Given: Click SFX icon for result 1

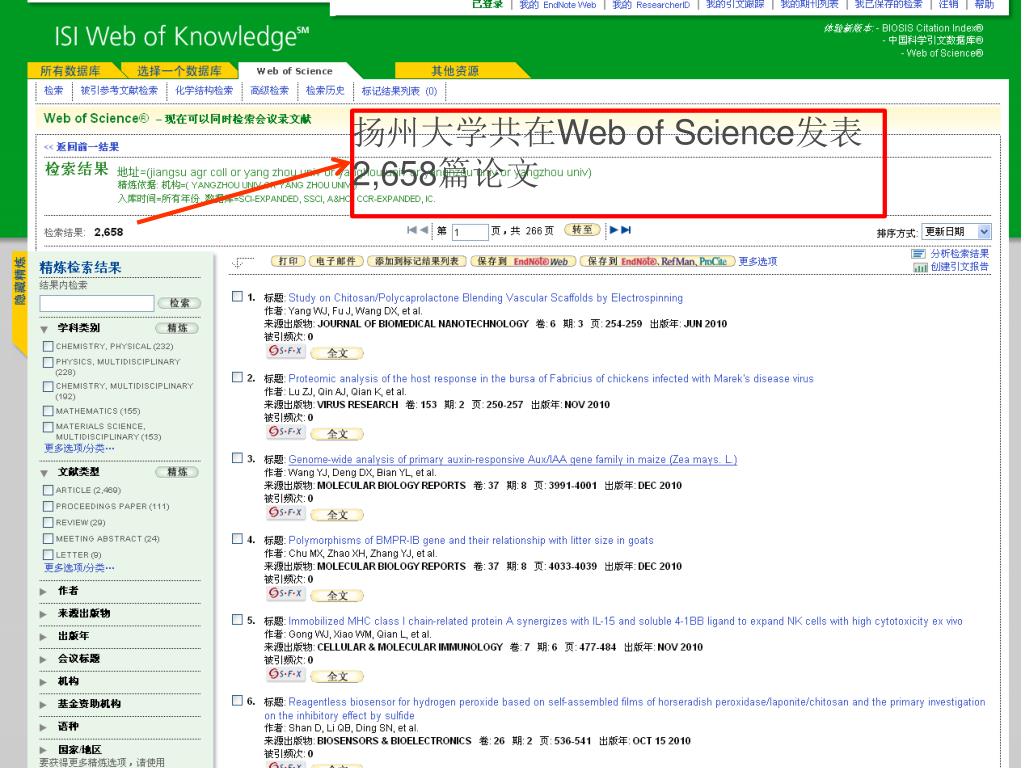Looking at the screenshot, I should tap(285, 351).
